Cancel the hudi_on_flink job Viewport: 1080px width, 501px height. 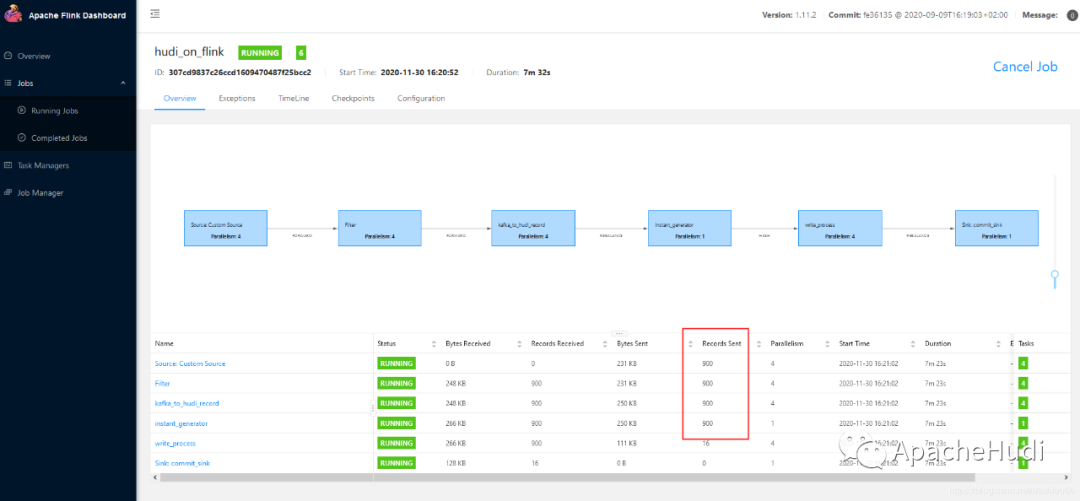[1024, 67]
